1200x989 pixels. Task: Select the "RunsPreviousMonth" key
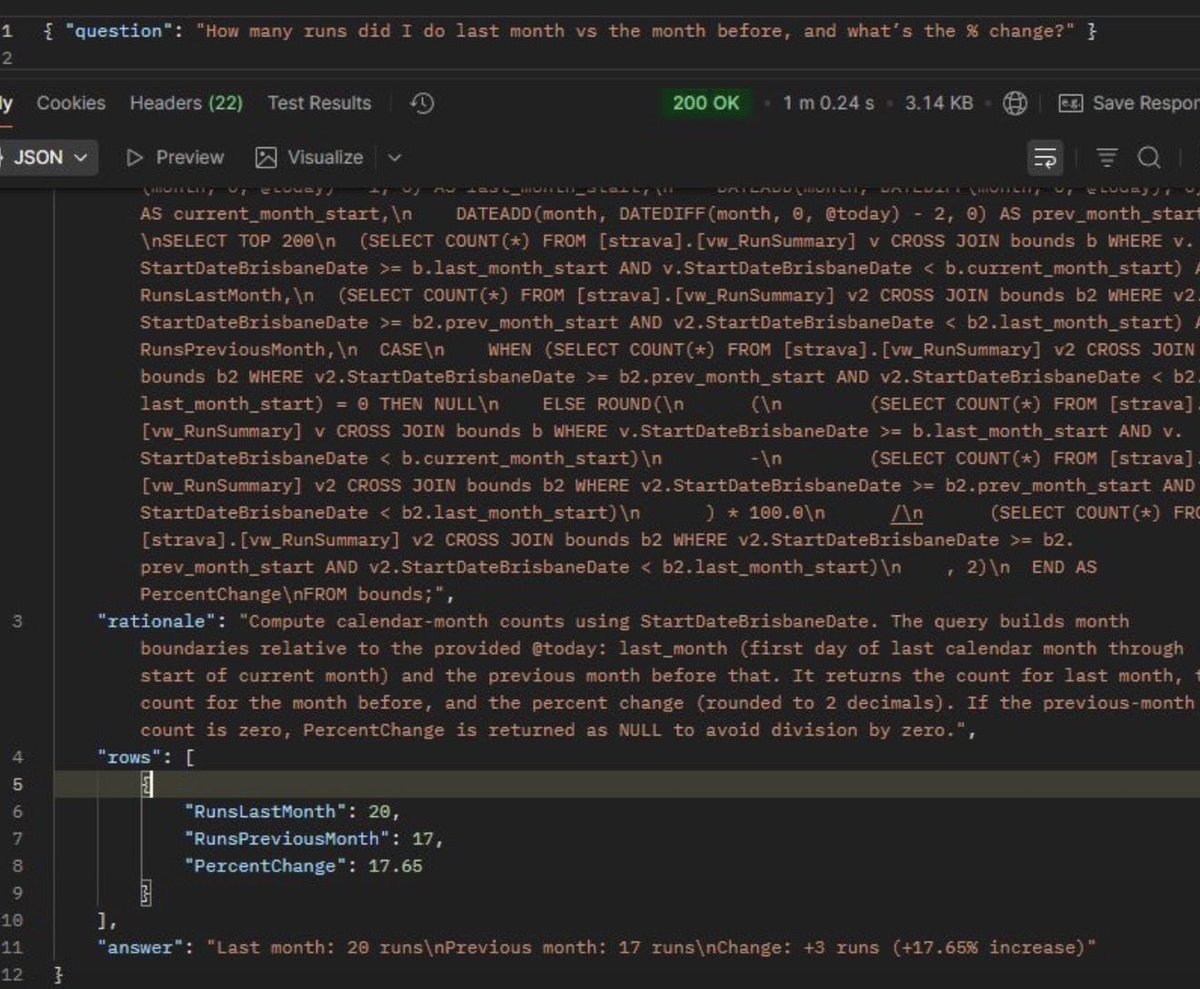[x=287, y=838]
